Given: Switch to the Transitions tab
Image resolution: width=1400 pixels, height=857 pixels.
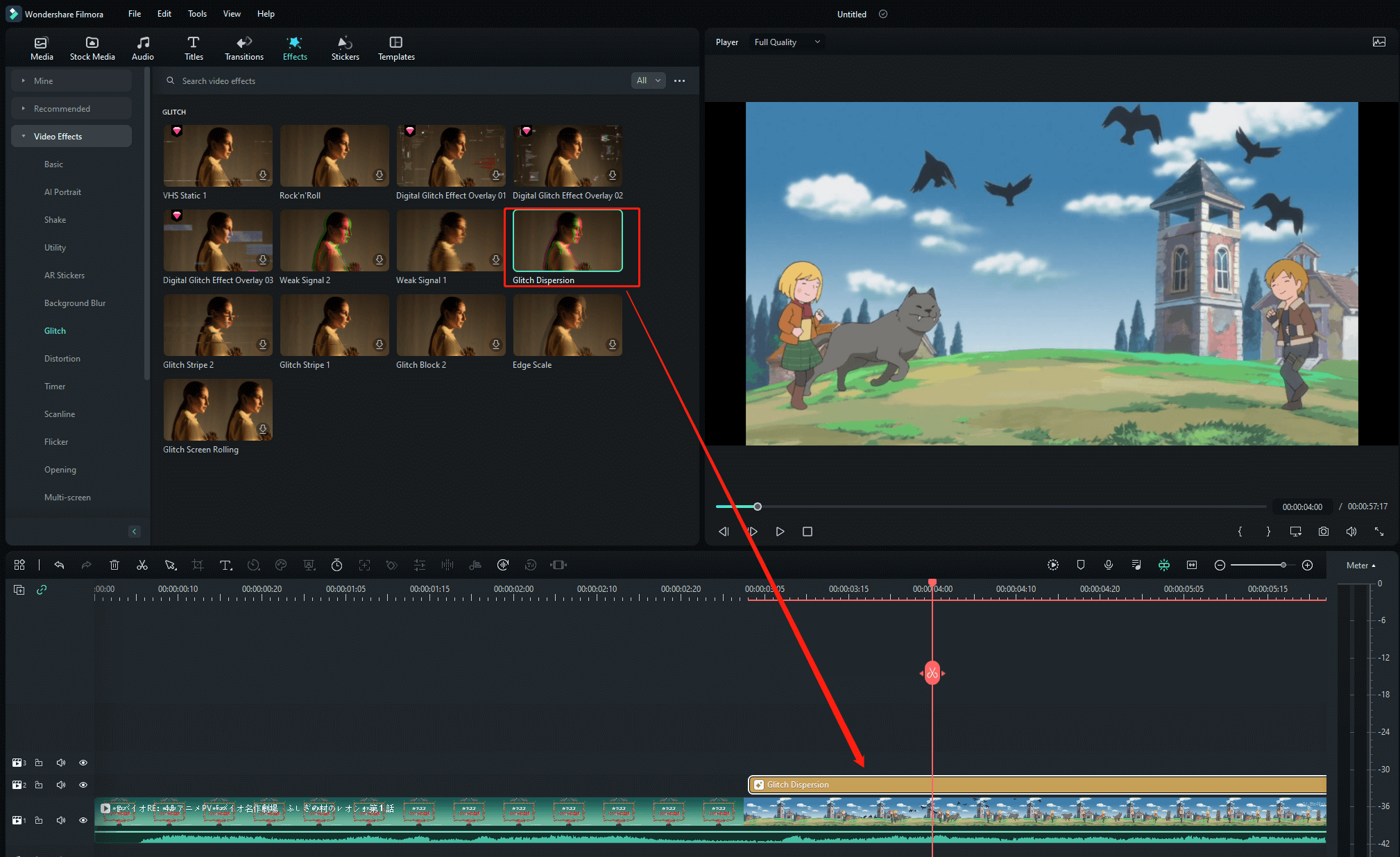Looking at the screenshot, I should (244, 49).
